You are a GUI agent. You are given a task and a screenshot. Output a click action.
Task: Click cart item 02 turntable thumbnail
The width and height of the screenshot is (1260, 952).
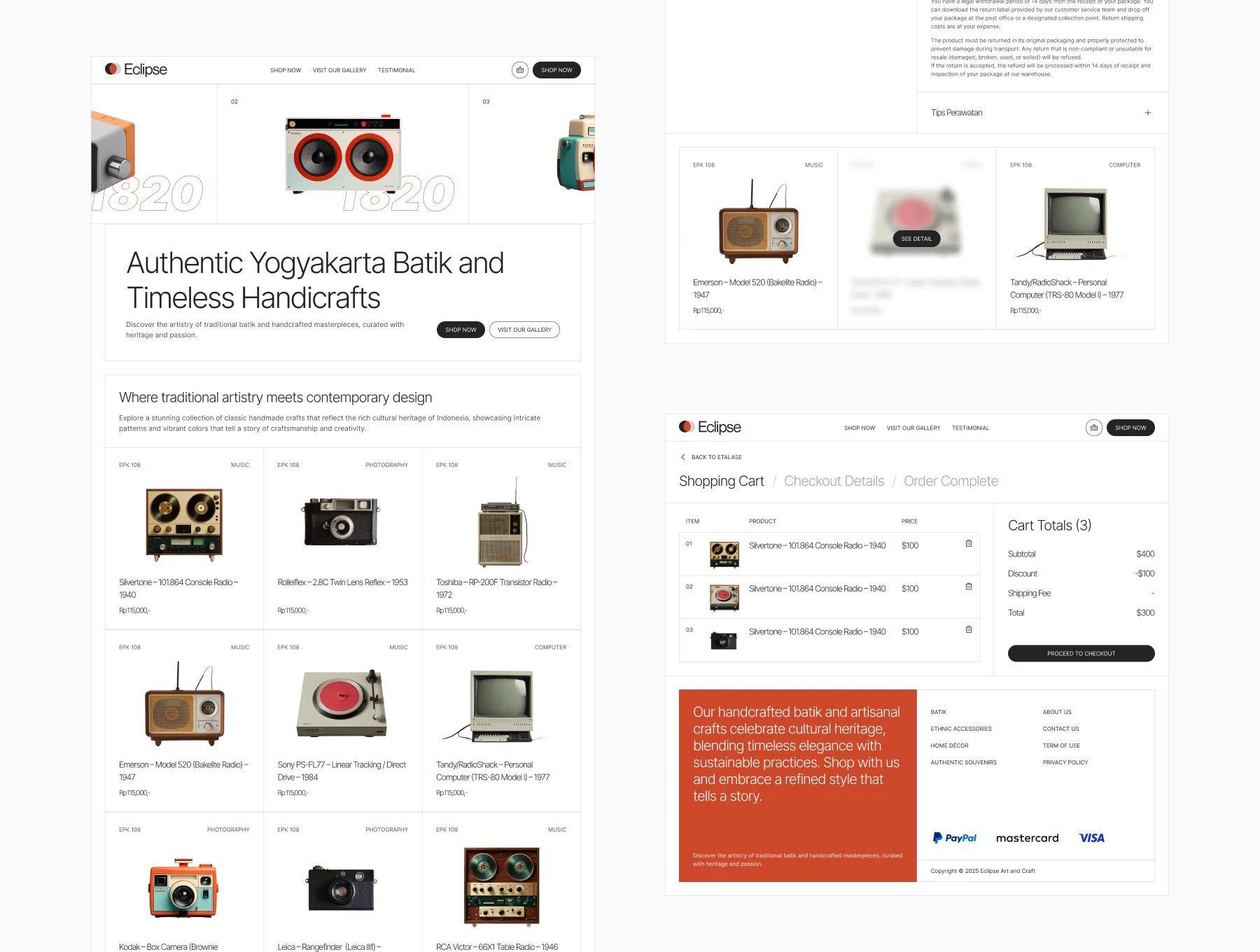click(x=724, y=598)
